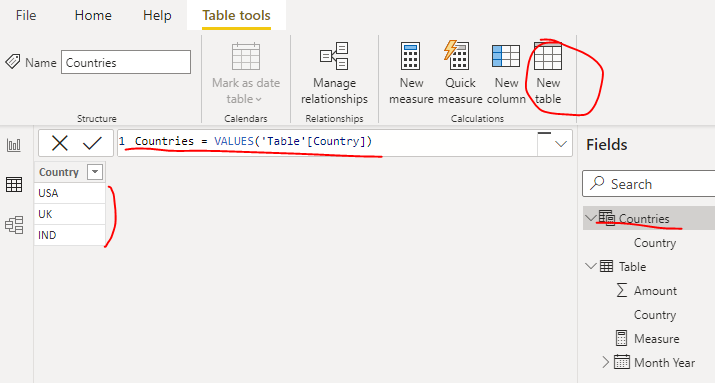This screenshot has width=715, height=383.
Task: Select the Table tools tab
Action: pyautogui.click(x=236, y=16)
